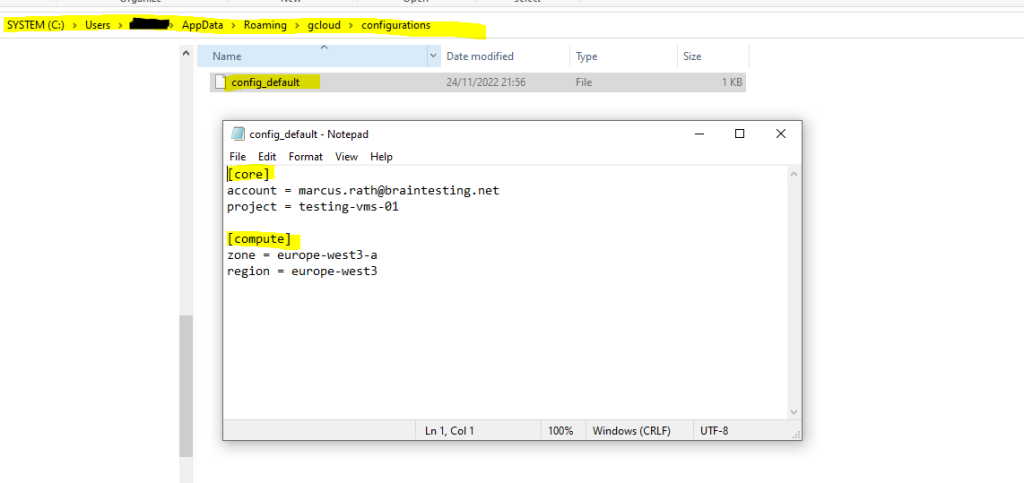Click the navigation pane scroll up arrow
1024x483 pixels.
click(186, 54)
